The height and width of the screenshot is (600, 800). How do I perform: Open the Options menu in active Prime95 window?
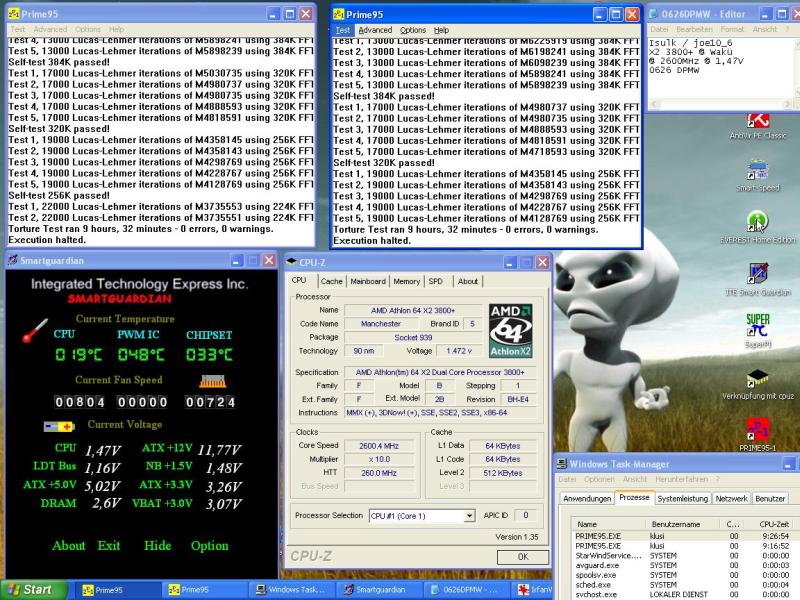413,30
